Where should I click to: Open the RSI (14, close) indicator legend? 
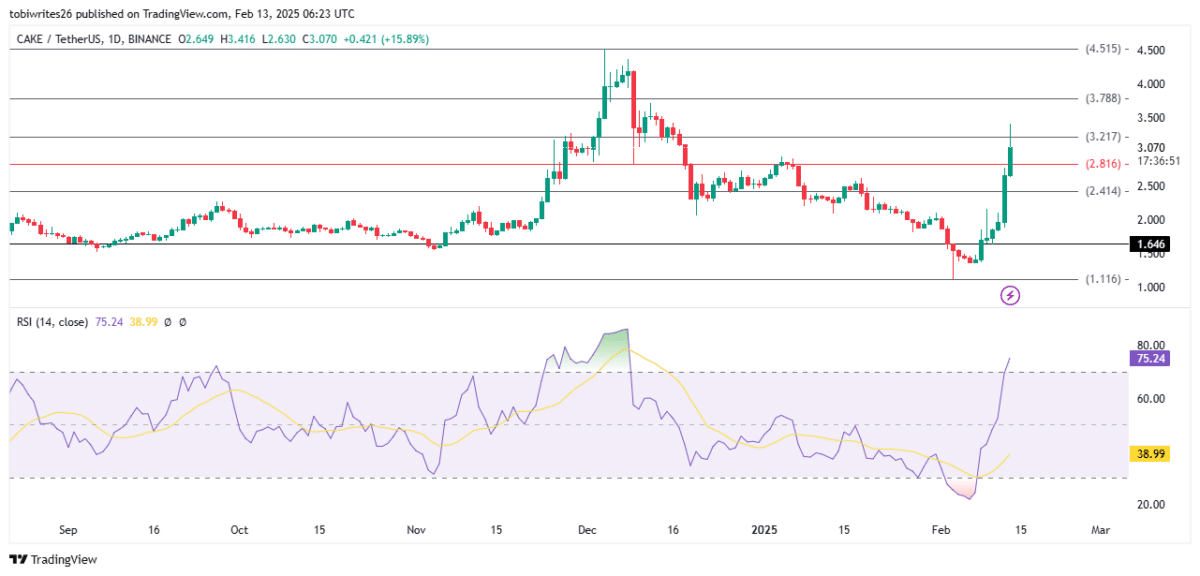point(50,322)
